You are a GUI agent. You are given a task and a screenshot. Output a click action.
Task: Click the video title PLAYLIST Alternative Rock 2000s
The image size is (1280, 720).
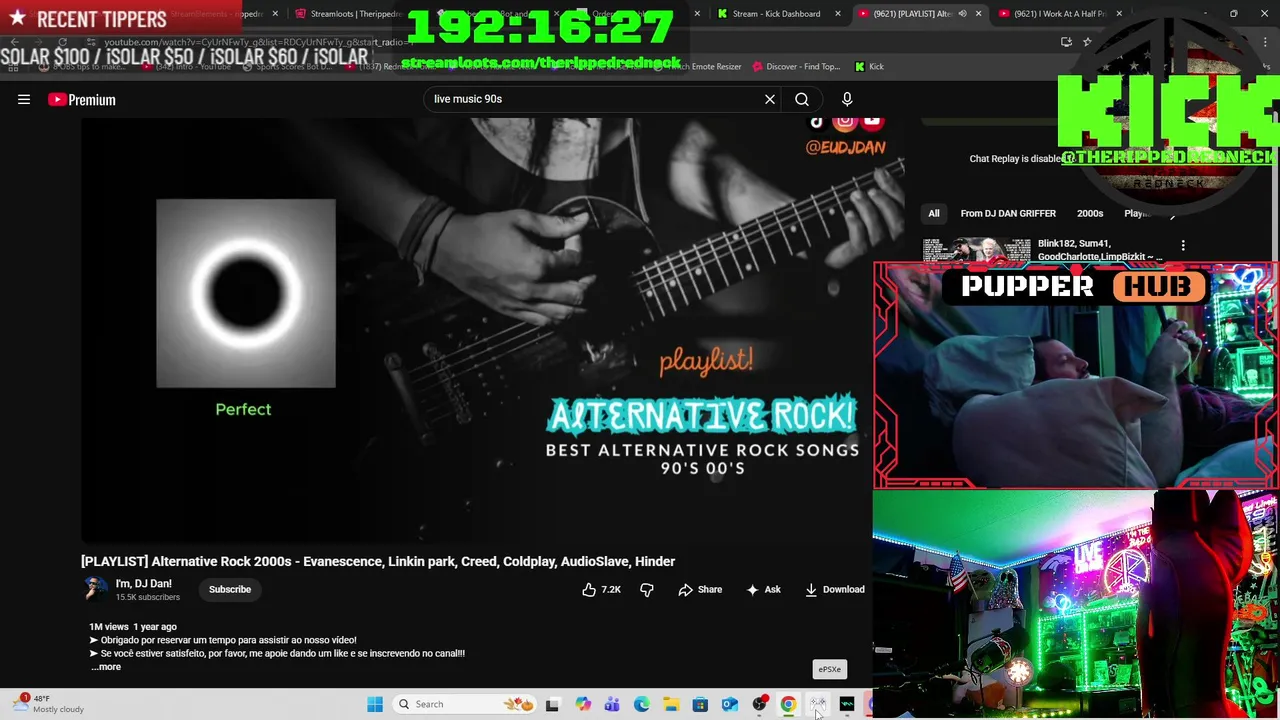click(x=378, y=561)
